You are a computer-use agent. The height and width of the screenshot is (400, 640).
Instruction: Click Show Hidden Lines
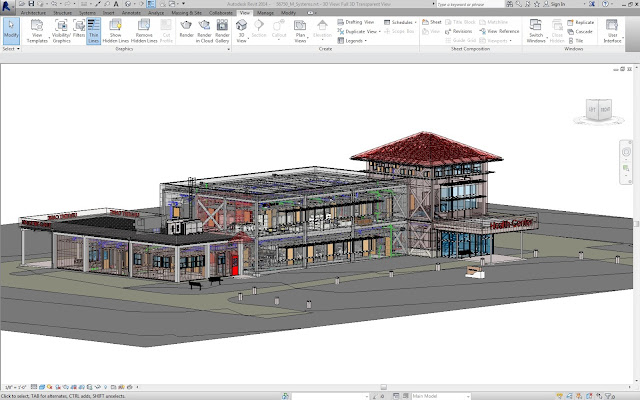coord(116,31)
